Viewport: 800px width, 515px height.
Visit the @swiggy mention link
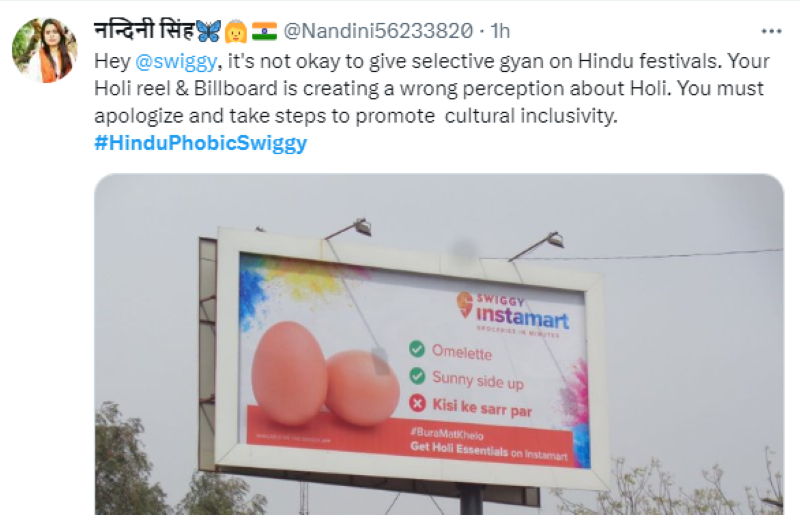click(176, 62)
